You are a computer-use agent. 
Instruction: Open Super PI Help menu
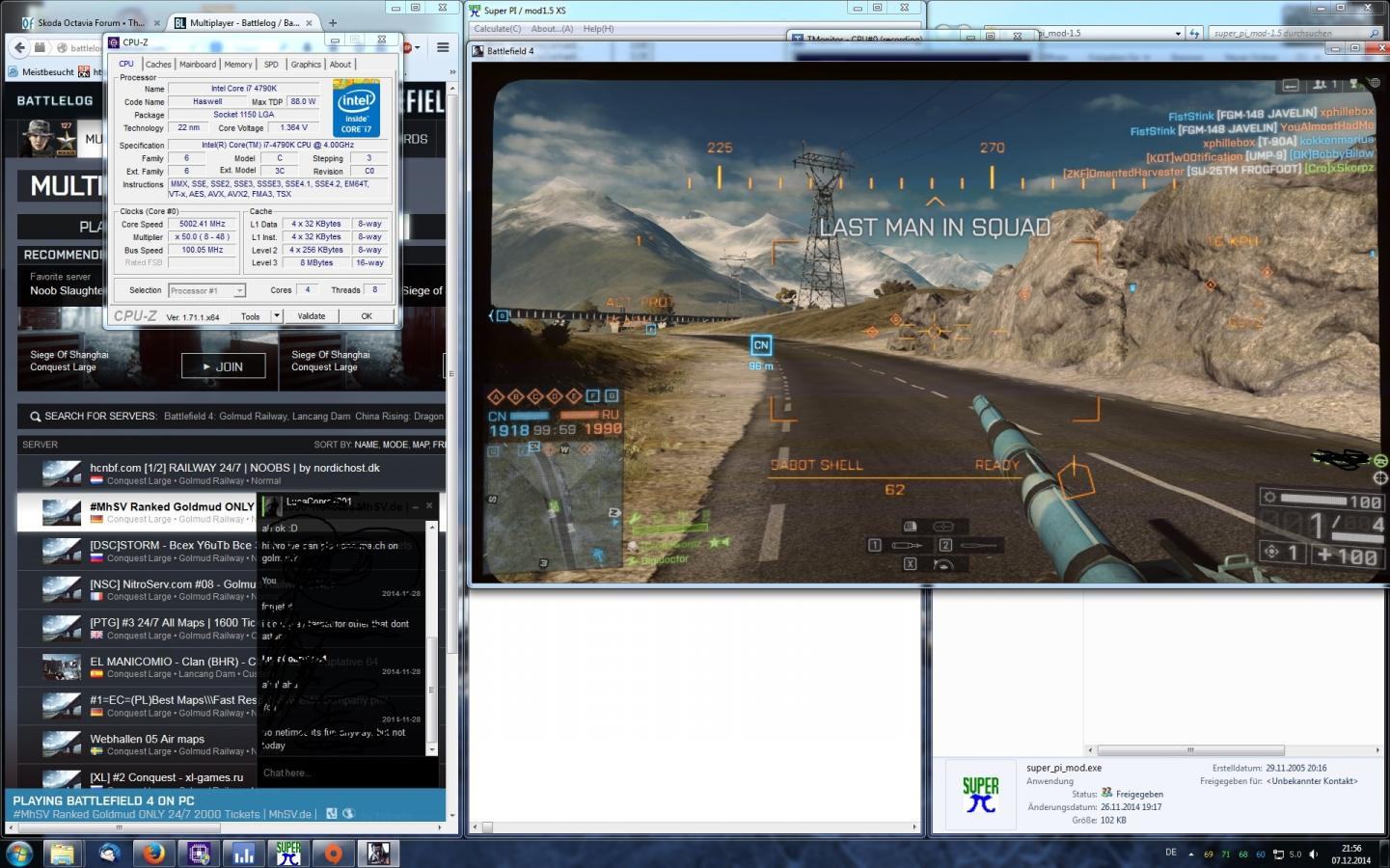click(598, 29)
